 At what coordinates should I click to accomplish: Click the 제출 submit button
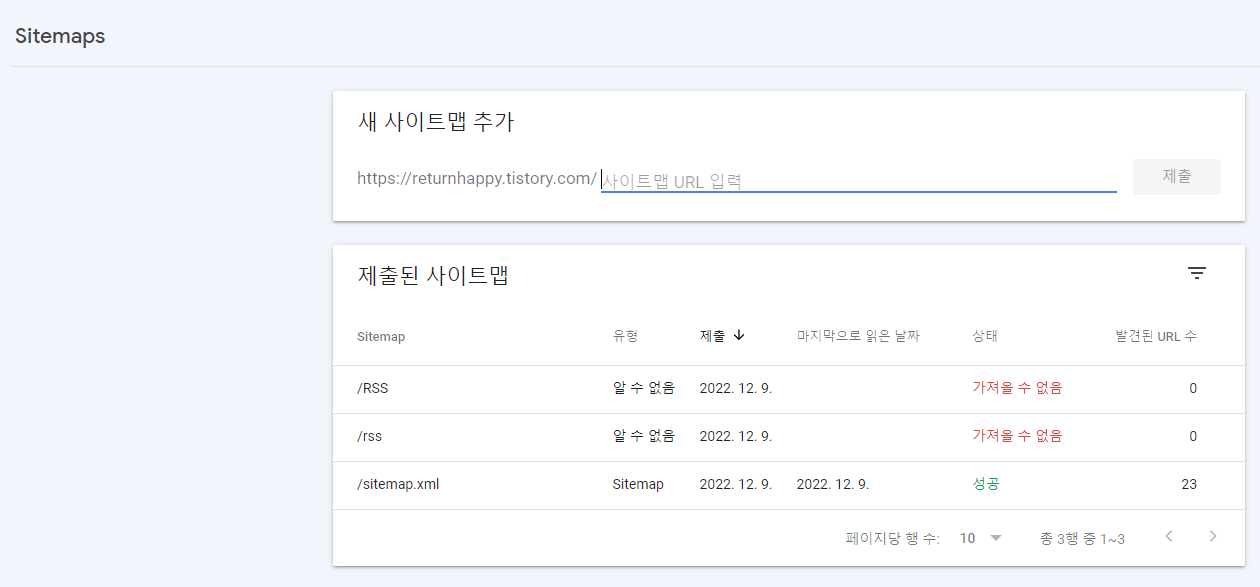click(x=1177, y=177)
